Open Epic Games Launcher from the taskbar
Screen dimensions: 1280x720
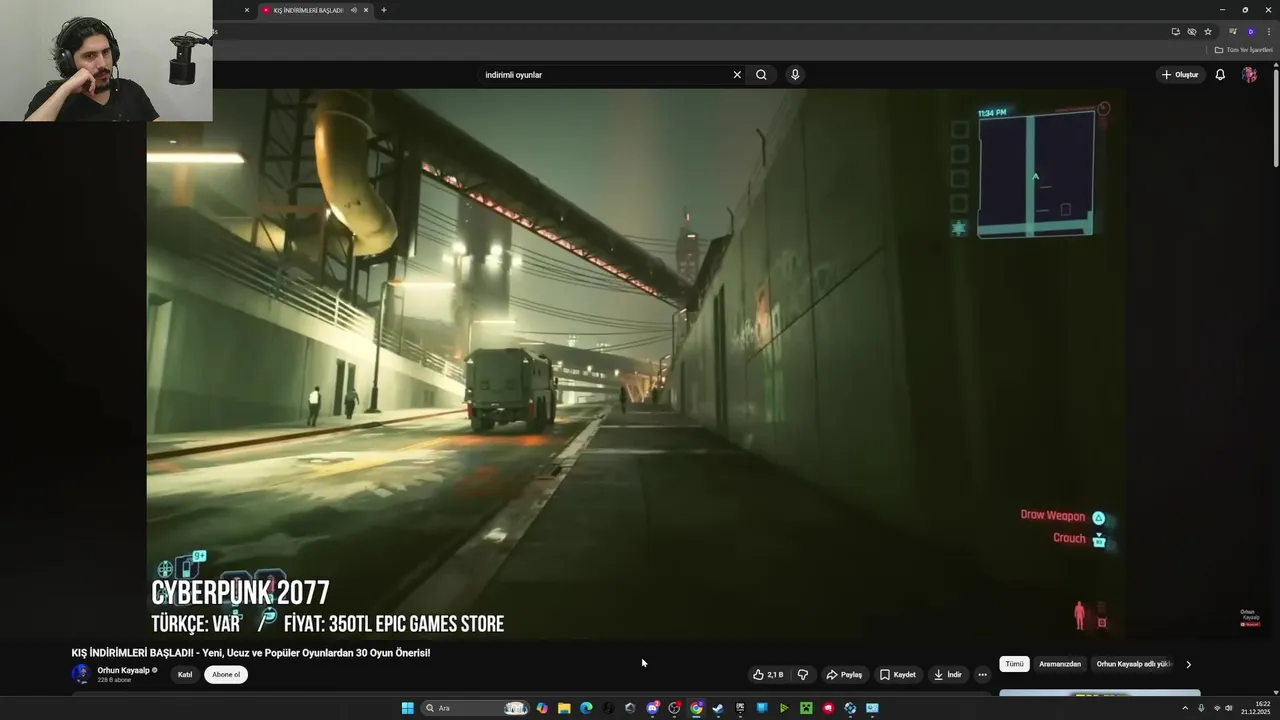[740, 708]
